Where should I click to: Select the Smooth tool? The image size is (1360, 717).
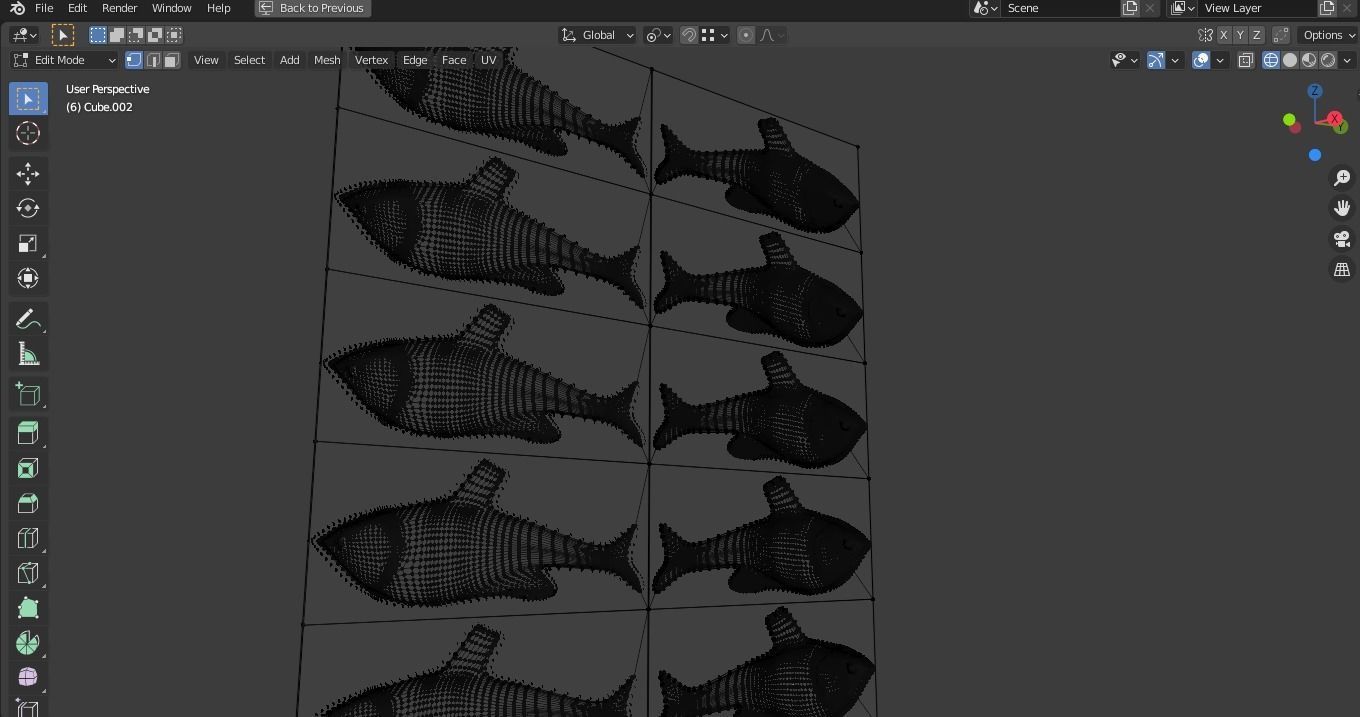tap(28, 677)
